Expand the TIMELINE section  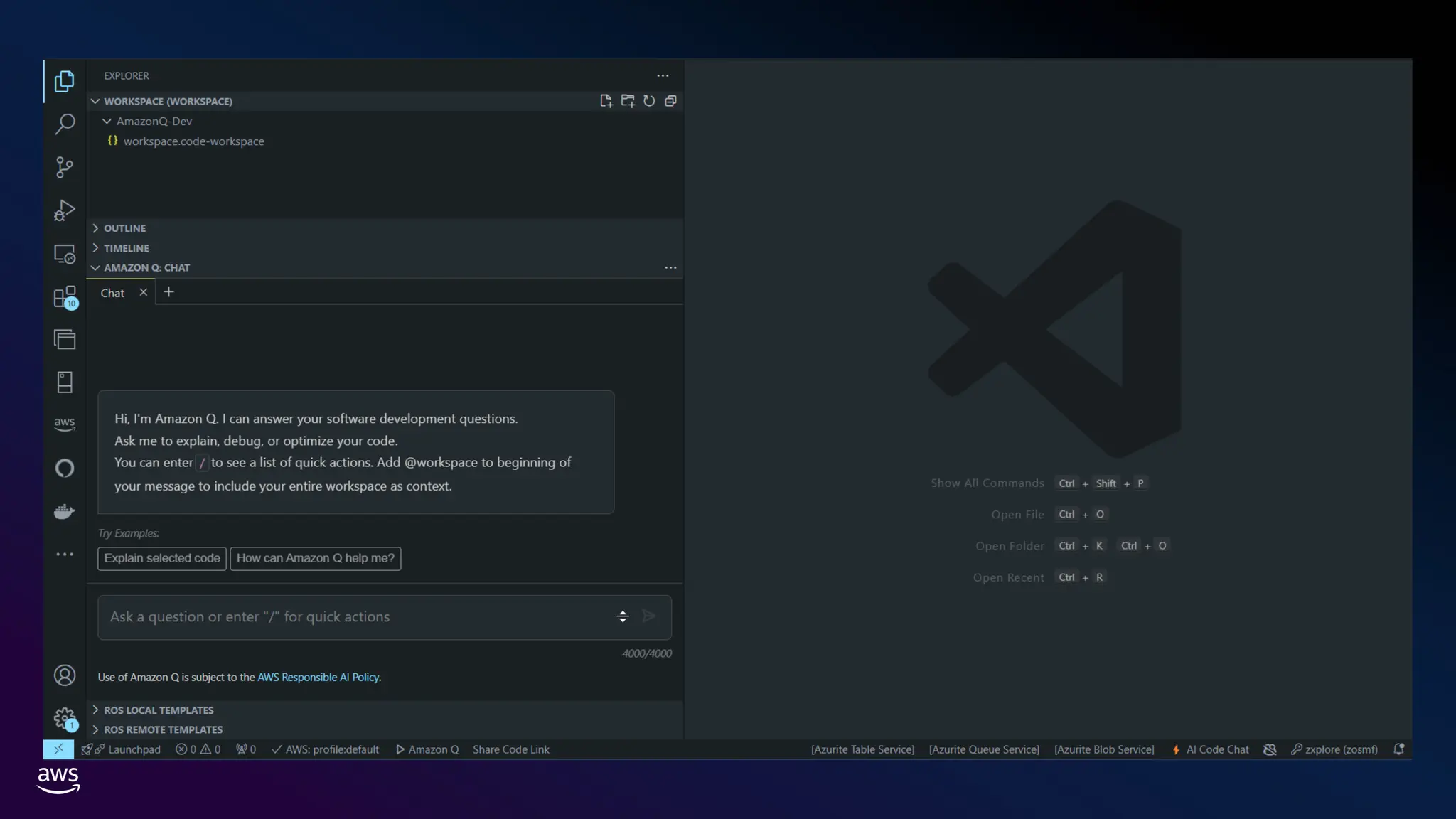point(126,248)
